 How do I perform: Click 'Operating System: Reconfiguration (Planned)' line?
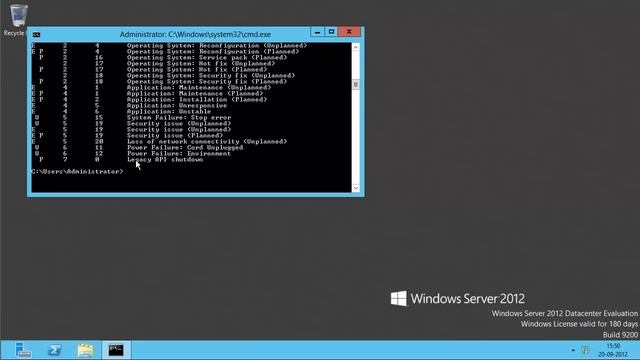click(x=213, y=51)
